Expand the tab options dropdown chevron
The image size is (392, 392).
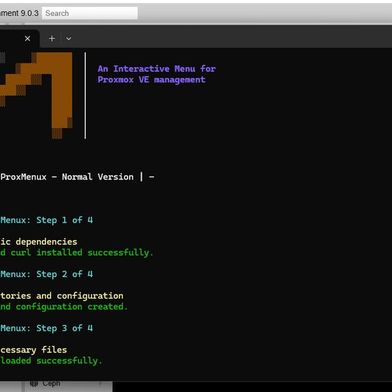(x=69, y=39)
